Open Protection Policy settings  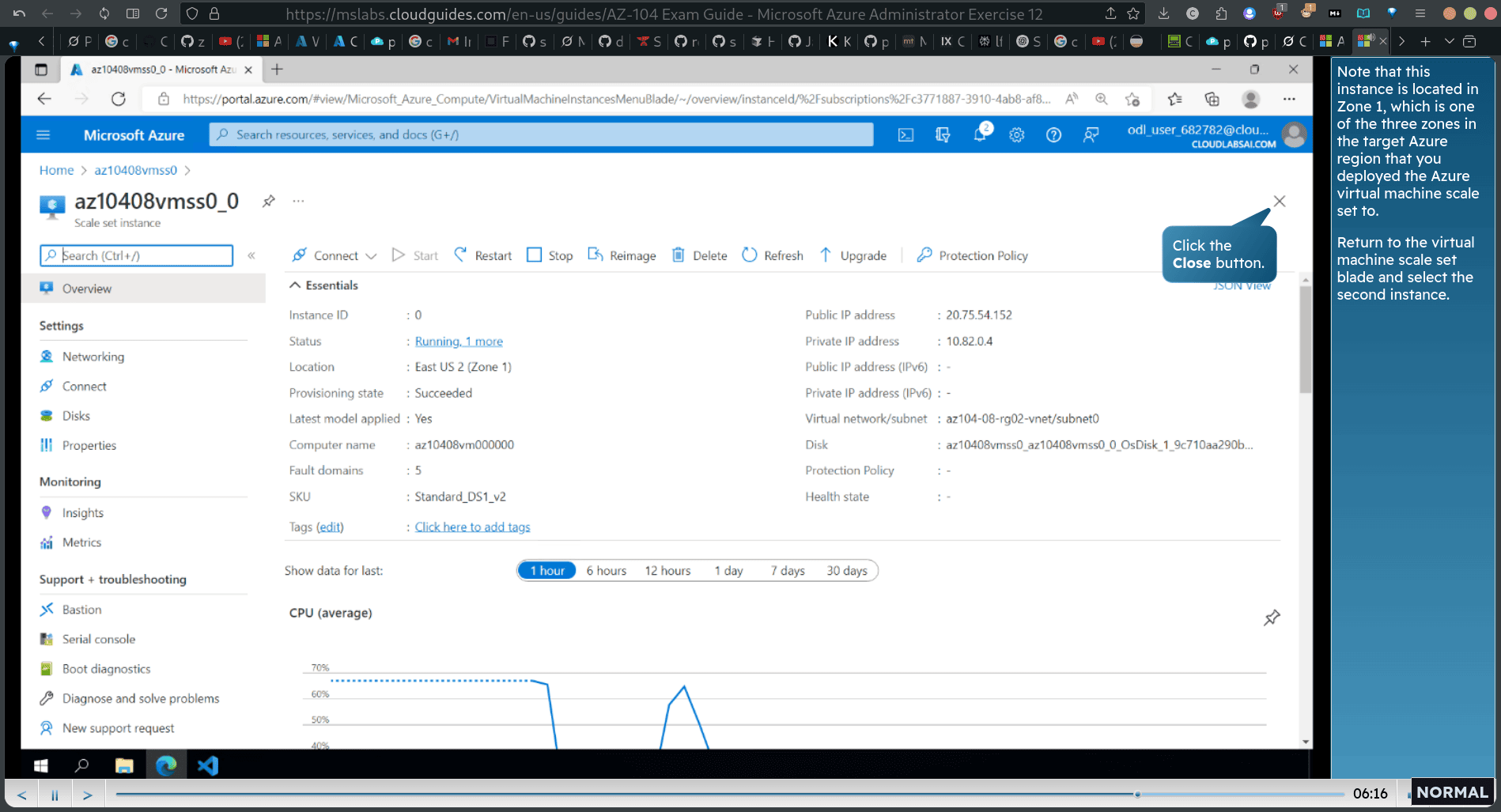[x=972, y=255]
